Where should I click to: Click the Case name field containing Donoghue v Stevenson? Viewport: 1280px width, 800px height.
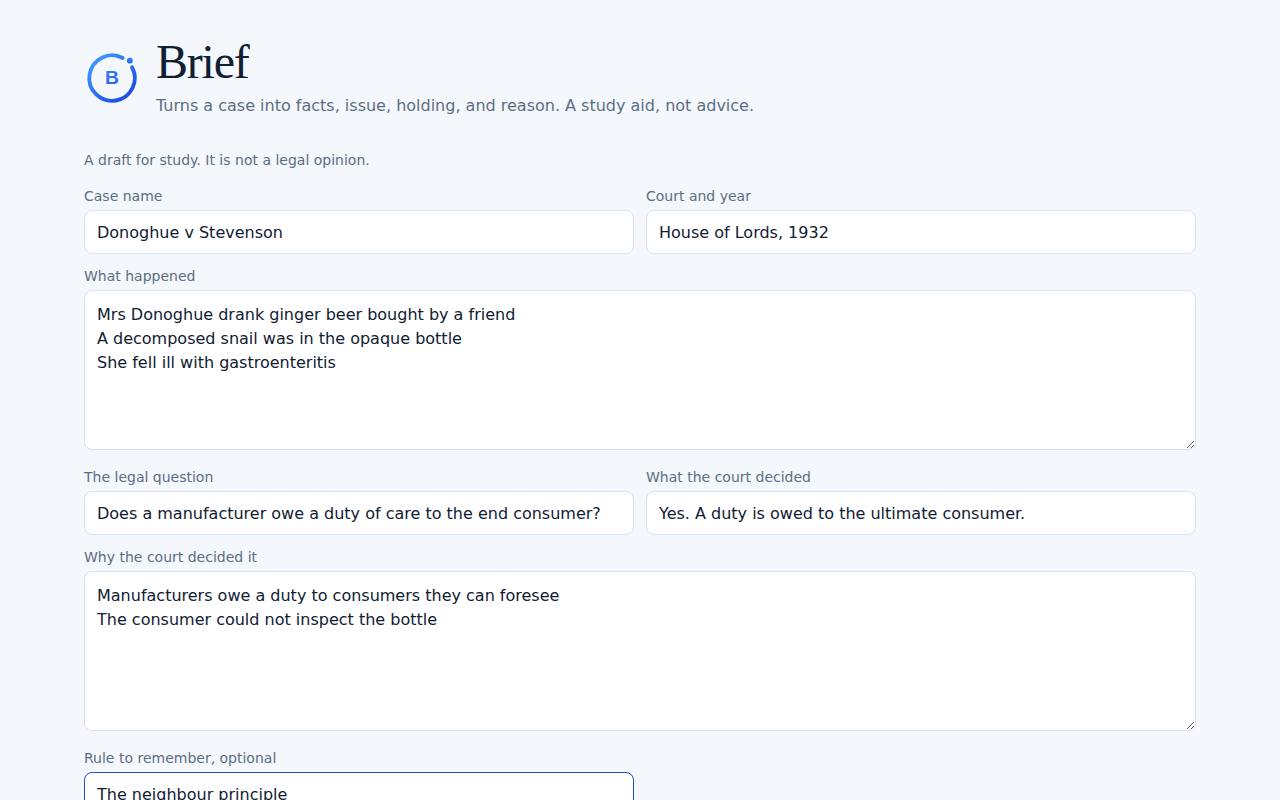tap(359, 232)
